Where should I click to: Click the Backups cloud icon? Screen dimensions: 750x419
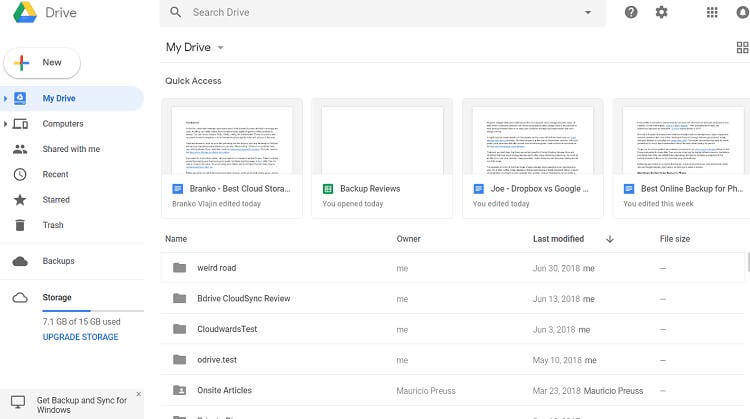20,261
